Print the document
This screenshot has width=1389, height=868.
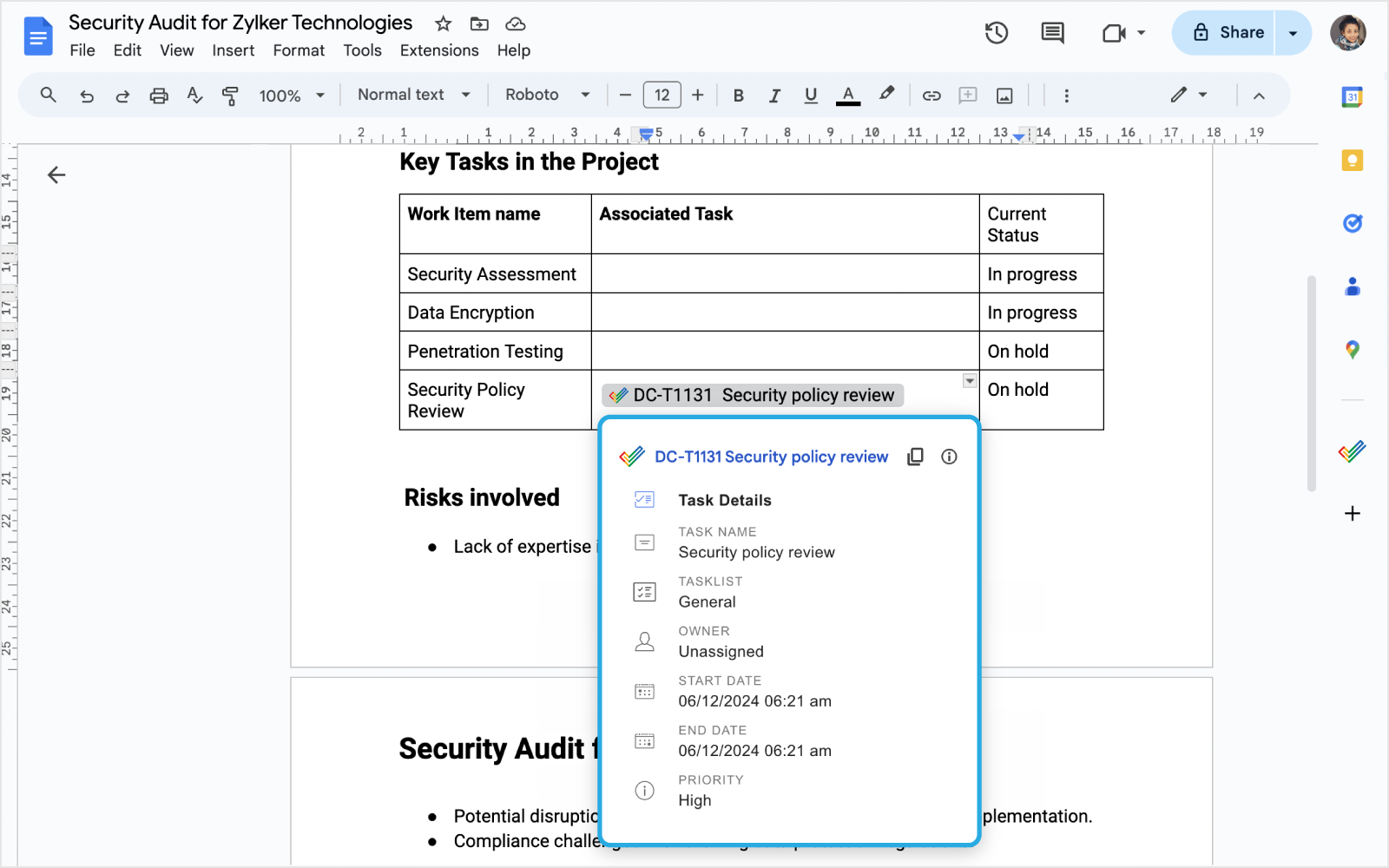point(159,95)
